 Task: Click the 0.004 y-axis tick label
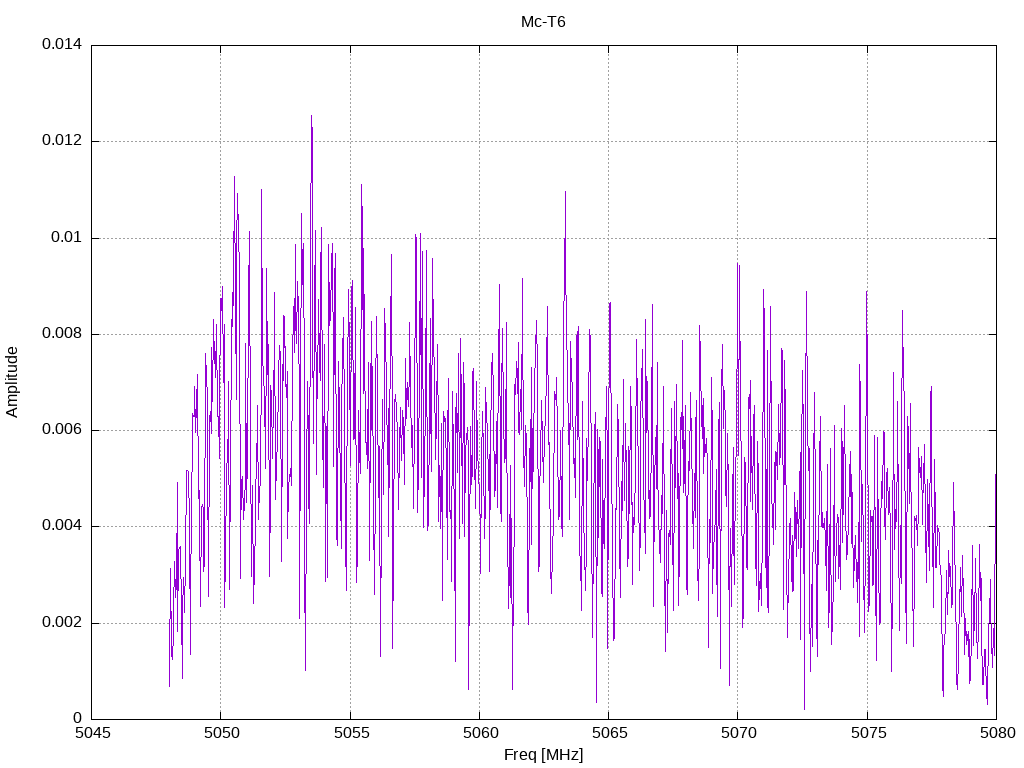point(62,526)
